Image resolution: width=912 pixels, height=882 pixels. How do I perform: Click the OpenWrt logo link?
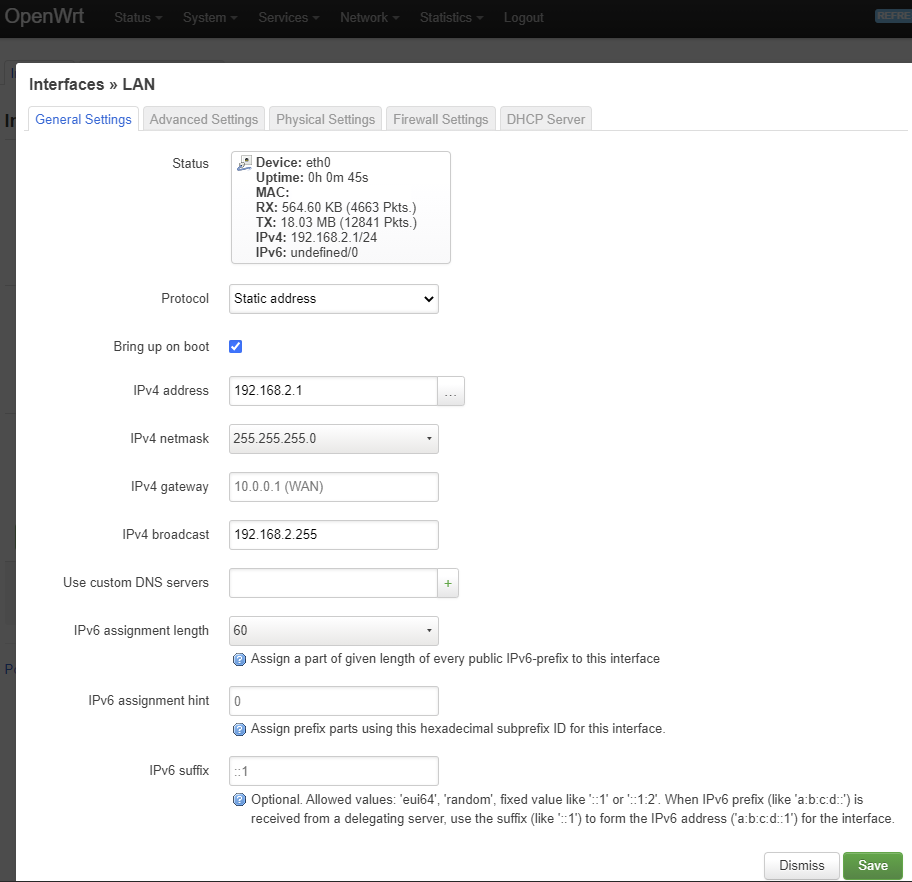pos(44,16)
